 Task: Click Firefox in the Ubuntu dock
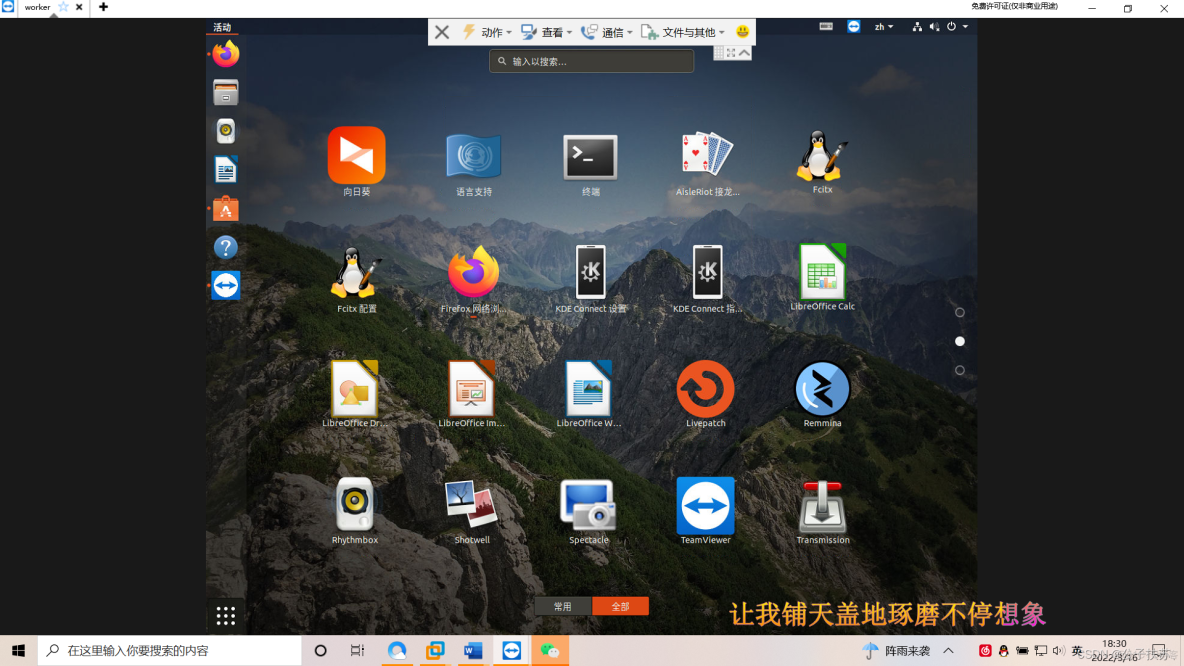(225, 54)
